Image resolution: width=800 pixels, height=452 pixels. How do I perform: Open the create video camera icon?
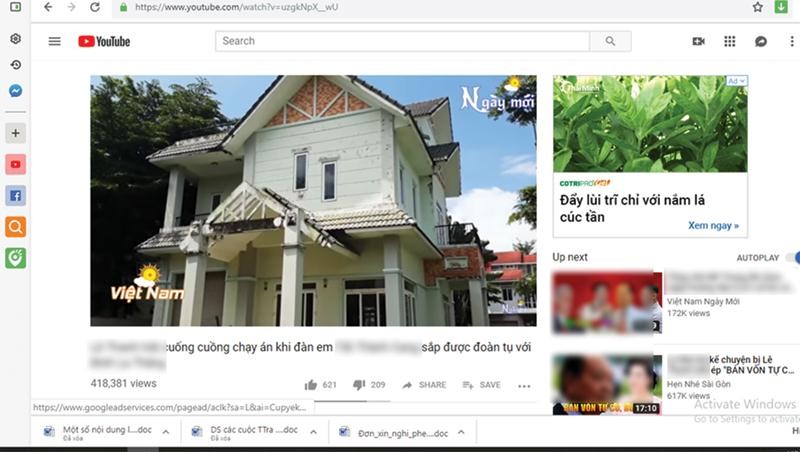pyautogui.click(x=698, y=41)
